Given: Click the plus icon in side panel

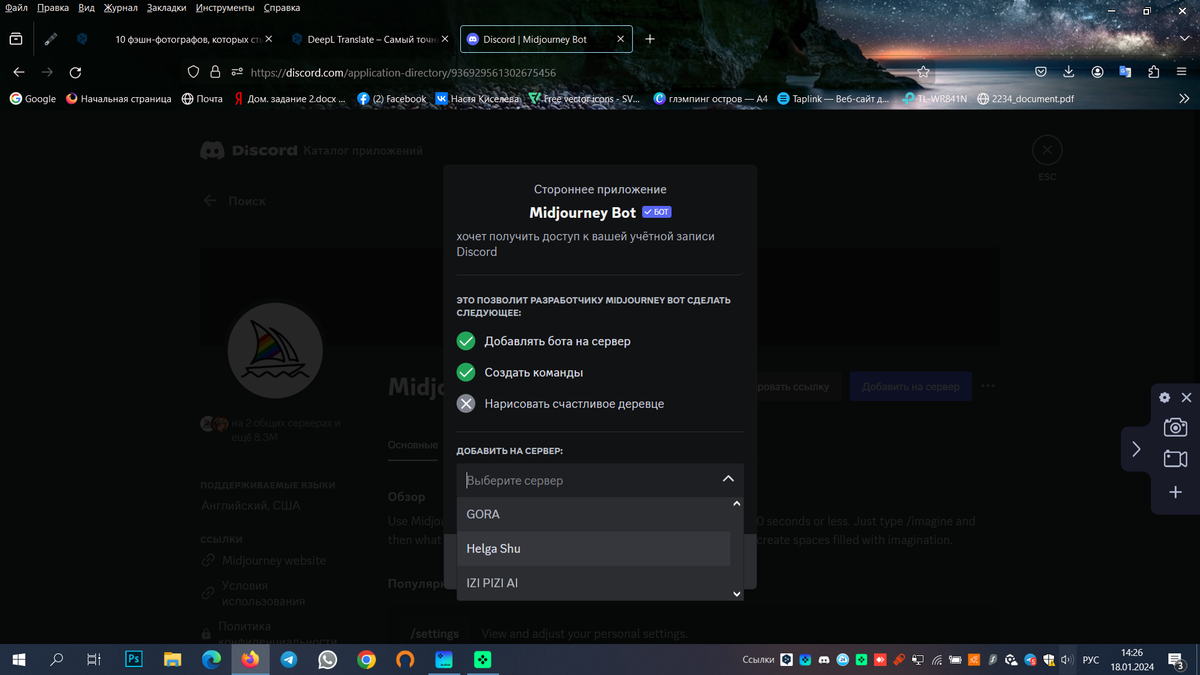Looking at the screenshot, I should pos(1175,493).
